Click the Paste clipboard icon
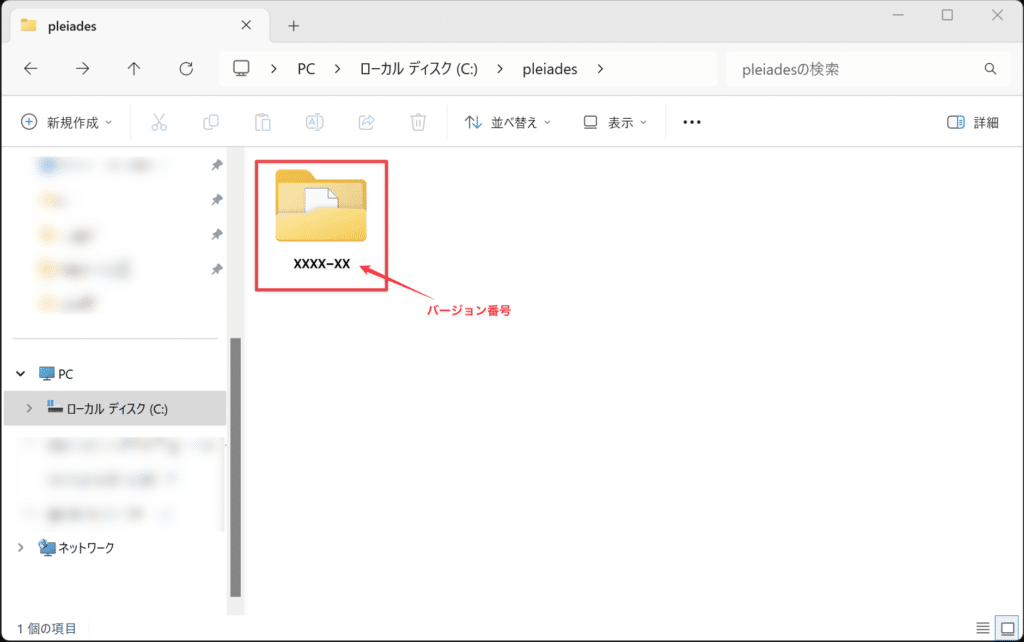This screenshot has height=642, width=1024. [263, 122]
